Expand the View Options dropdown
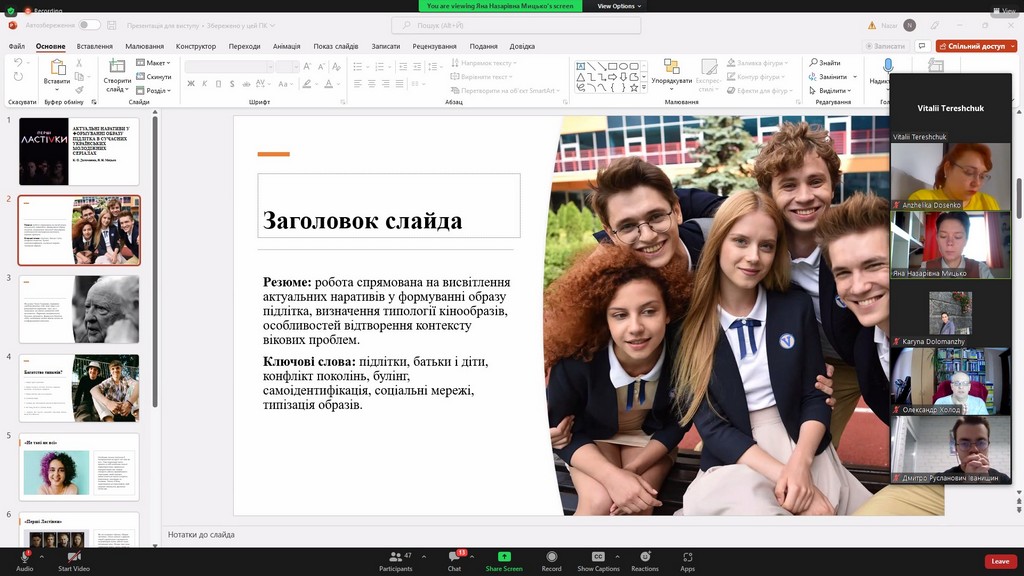This screenshot has width=1024, height=576. pyautogui.click(x=617, y=6)
